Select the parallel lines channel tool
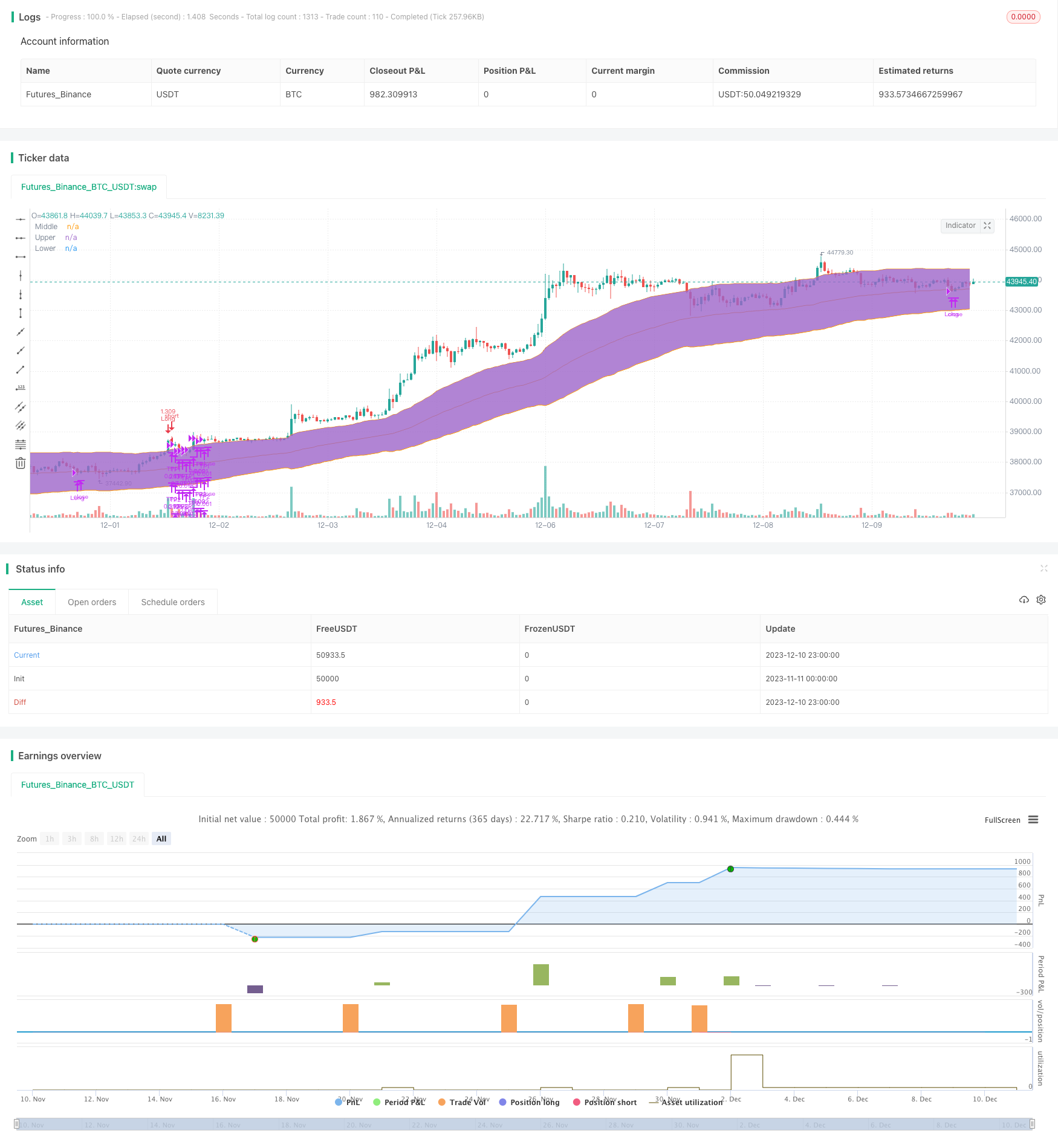Screen dimensions: 1058x1148 click(x=21, y=407)
